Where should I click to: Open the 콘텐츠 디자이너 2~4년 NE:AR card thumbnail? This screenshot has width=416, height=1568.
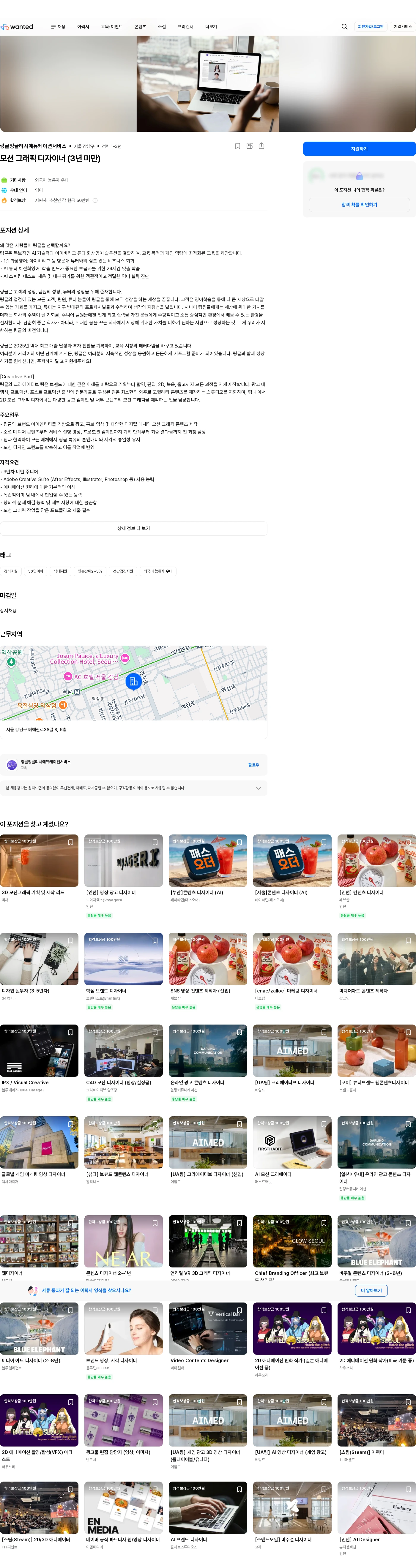[124, 1241]
